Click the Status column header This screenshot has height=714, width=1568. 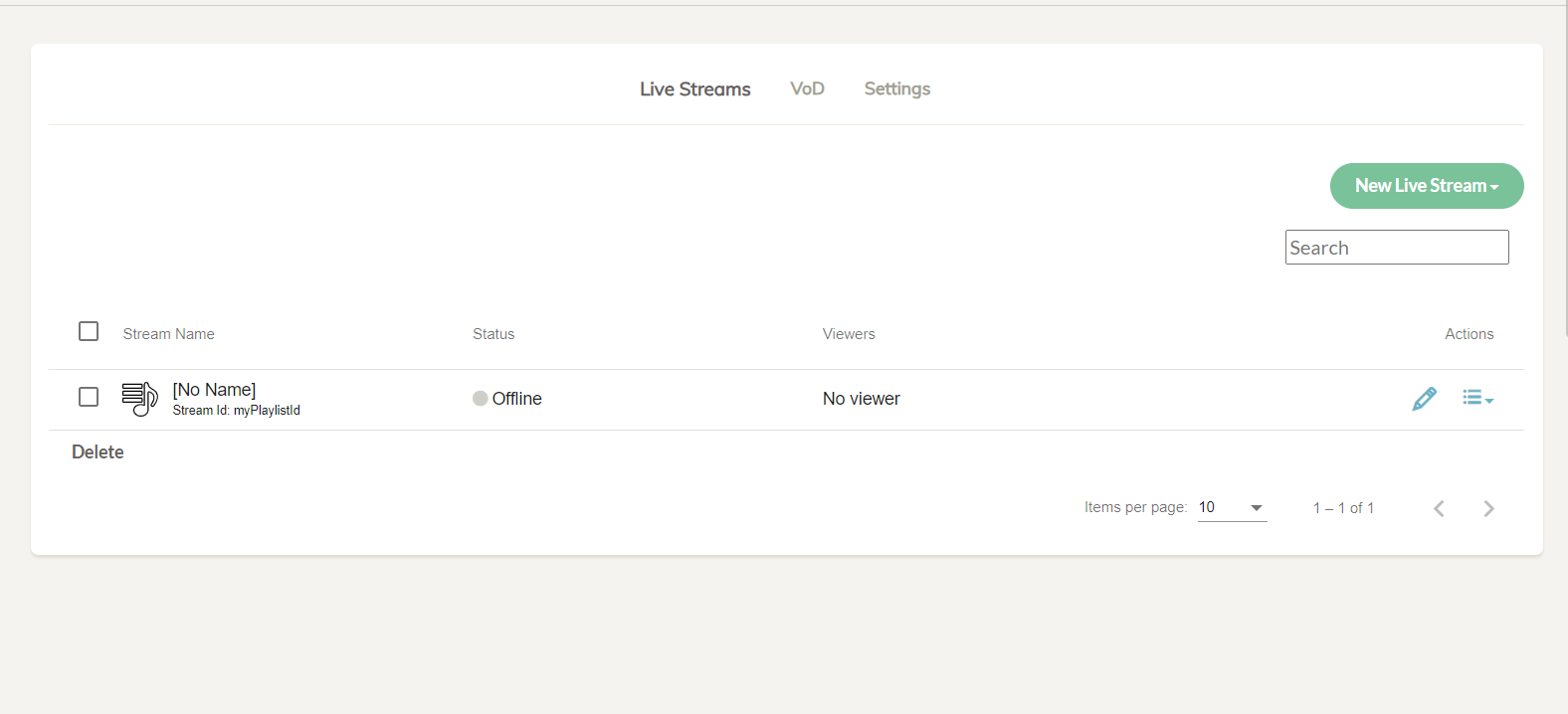(x=493, y=334)
